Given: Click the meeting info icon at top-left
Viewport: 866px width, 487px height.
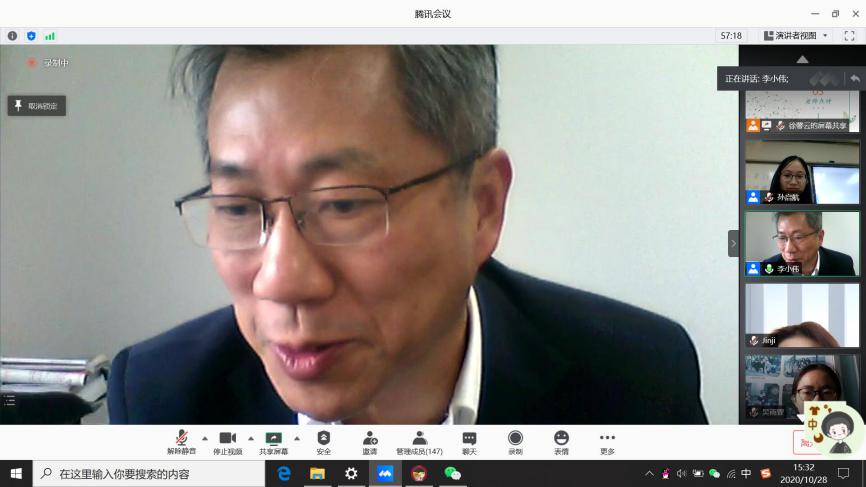Looking at the screenshot, I should click(x=13, y=36).
